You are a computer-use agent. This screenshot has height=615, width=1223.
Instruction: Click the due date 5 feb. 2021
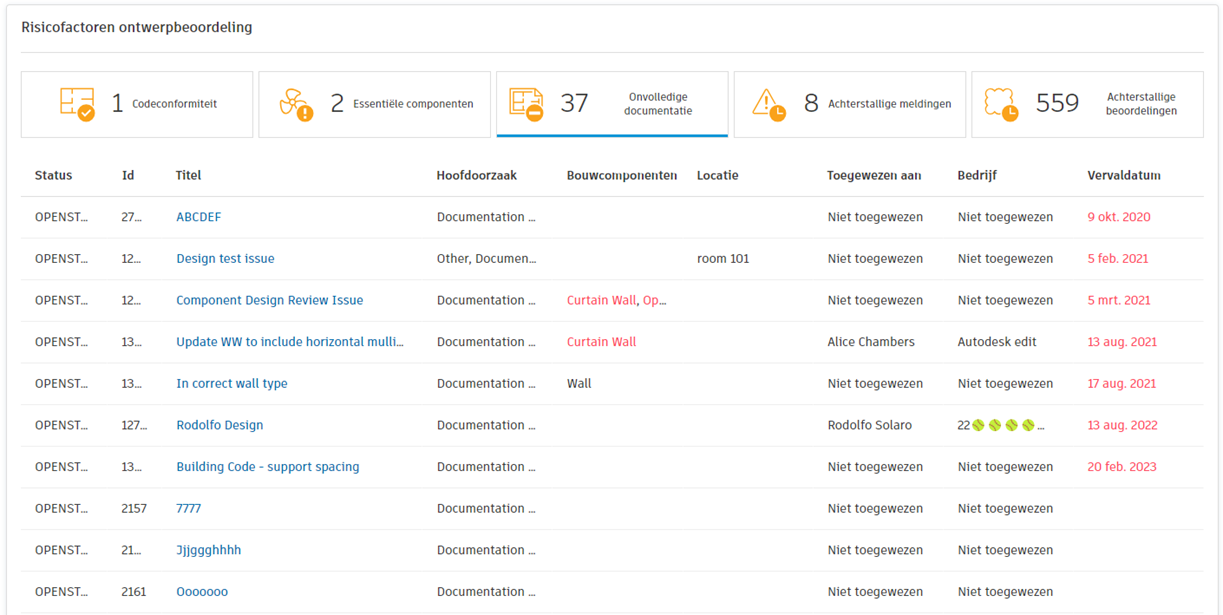click(1118, 259)
